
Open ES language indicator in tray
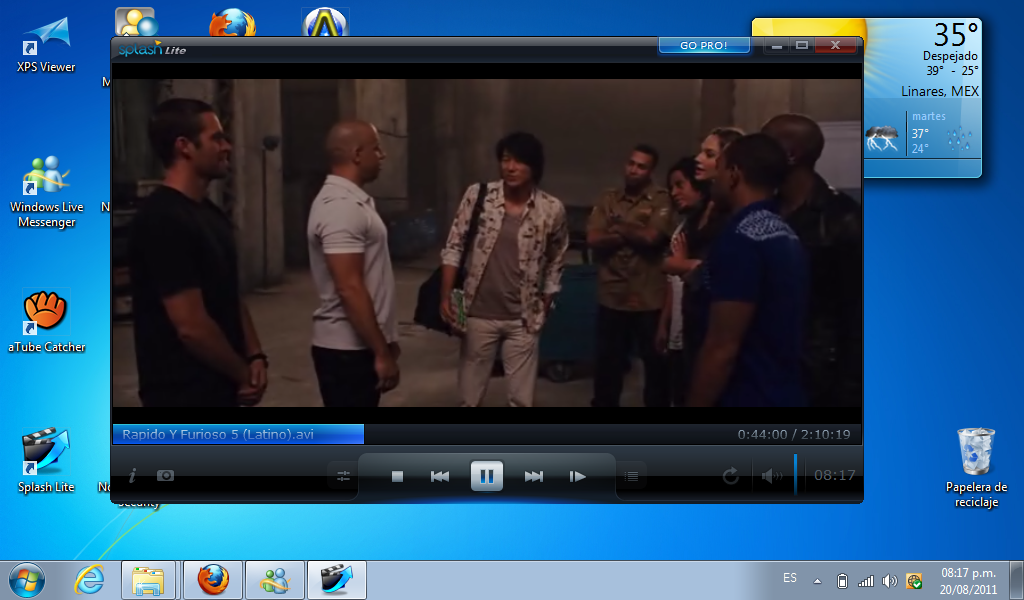click(x=790, y=578)
